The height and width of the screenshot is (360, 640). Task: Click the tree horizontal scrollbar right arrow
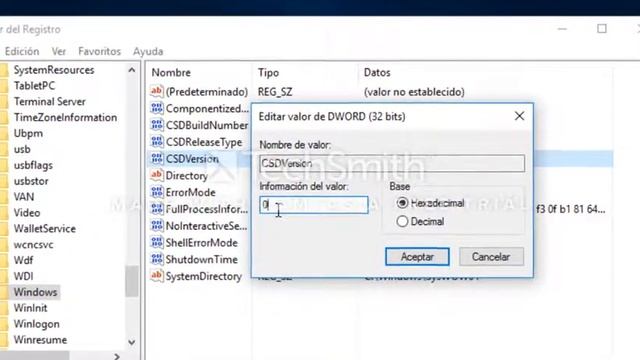click(x=117, y=356)
